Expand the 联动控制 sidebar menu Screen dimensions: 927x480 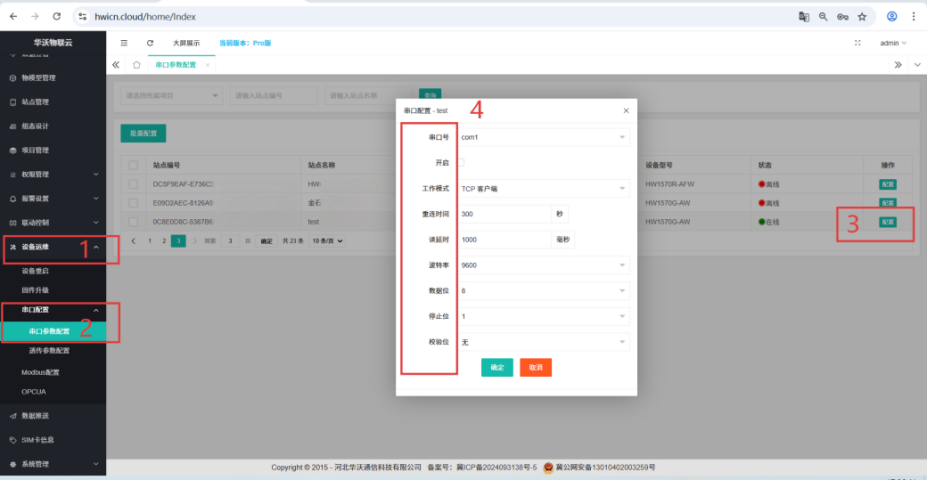click(x=53, y=223)
